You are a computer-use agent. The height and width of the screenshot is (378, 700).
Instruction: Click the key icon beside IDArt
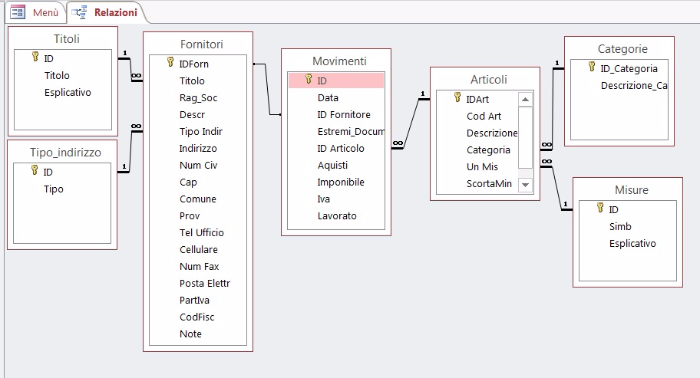(x=457, y=97)
